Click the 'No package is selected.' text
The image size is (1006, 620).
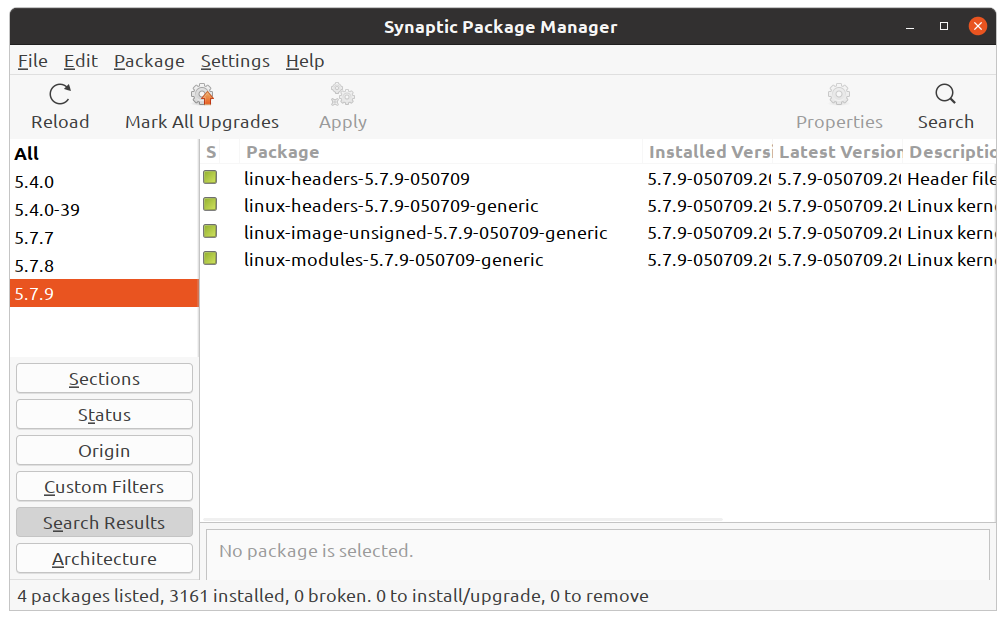point(316,551)
